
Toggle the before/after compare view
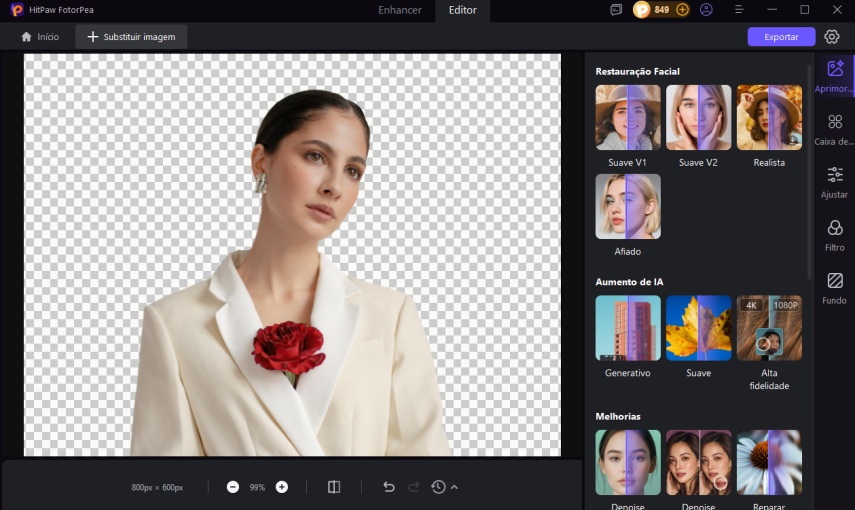tap(334, 487)
